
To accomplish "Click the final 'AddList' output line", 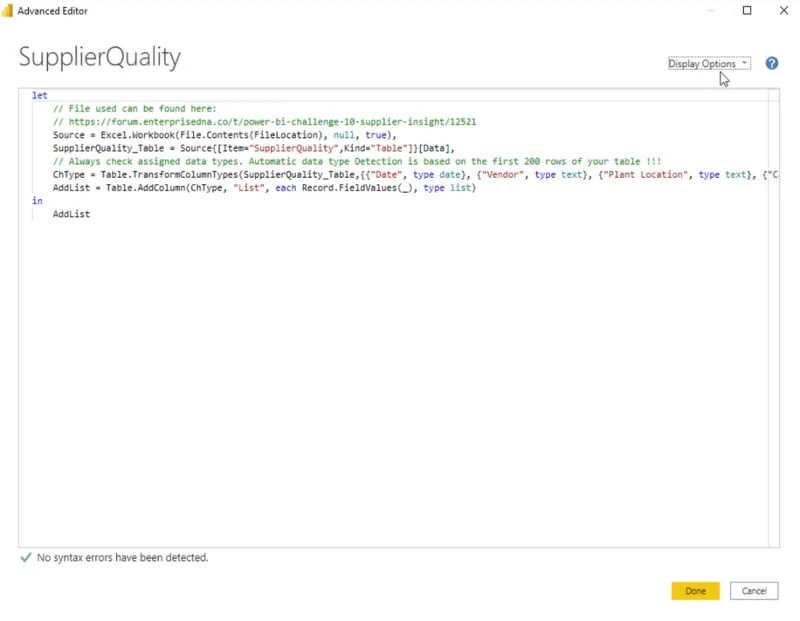I will [71, 214].
